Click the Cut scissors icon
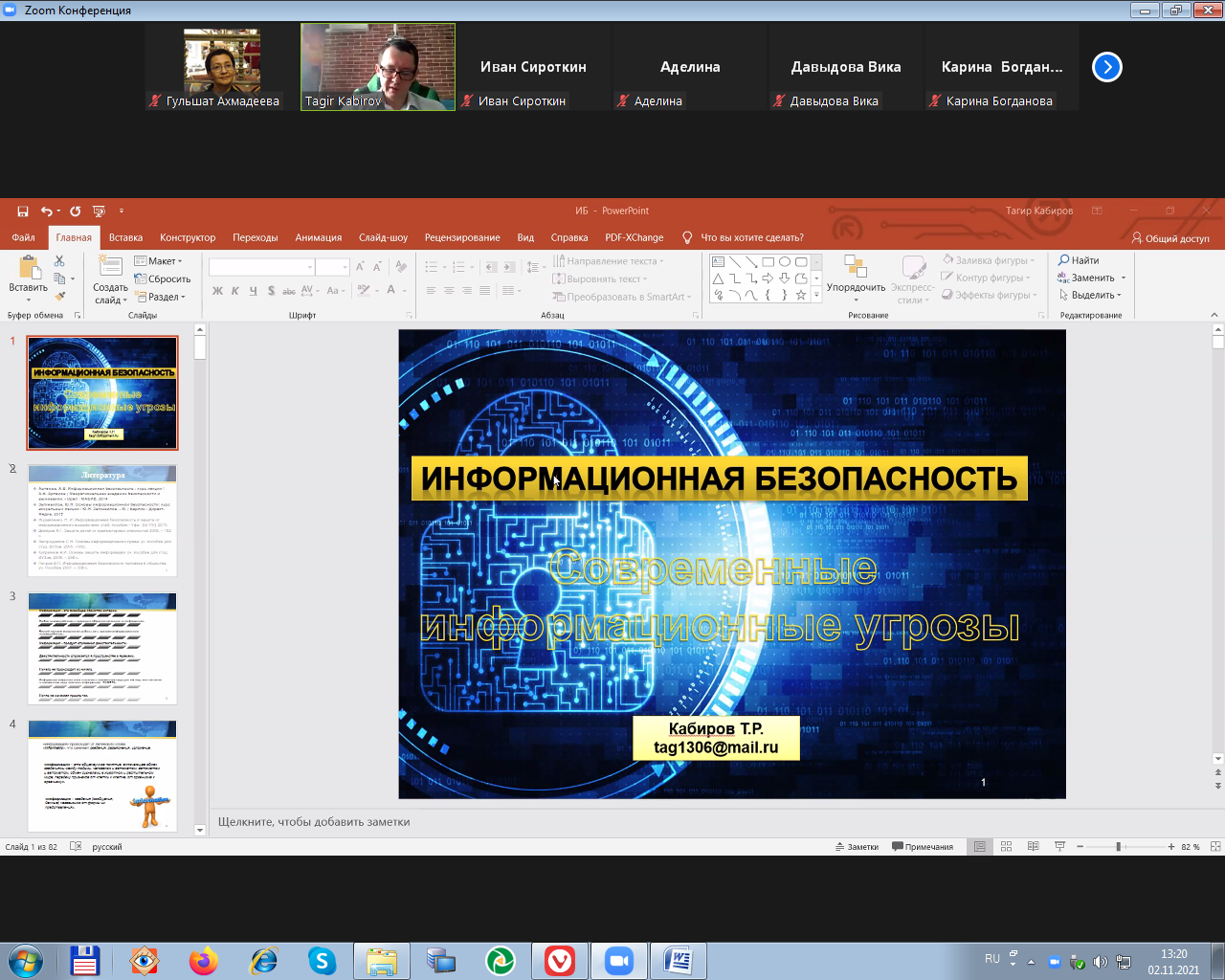The width and height of the screenshot is (1225, 980). [x=59, y=261]
